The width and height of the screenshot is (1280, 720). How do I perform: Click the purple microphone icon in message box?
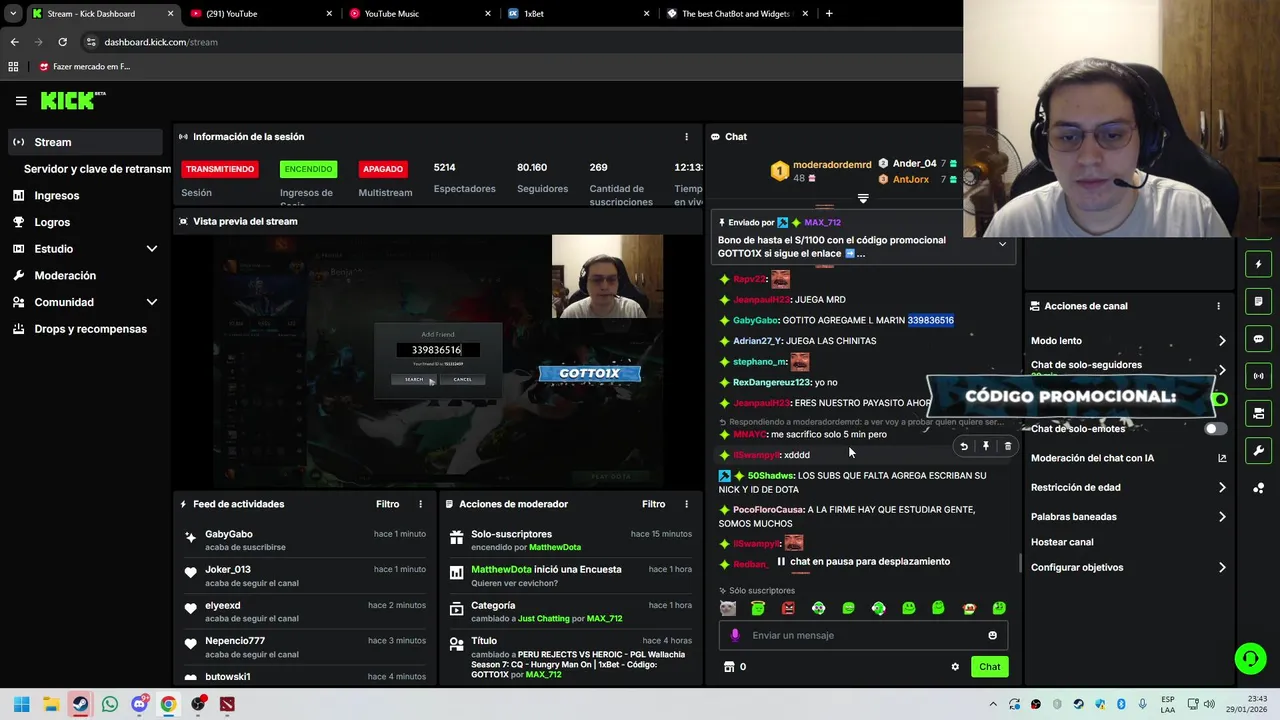point(735,635)
